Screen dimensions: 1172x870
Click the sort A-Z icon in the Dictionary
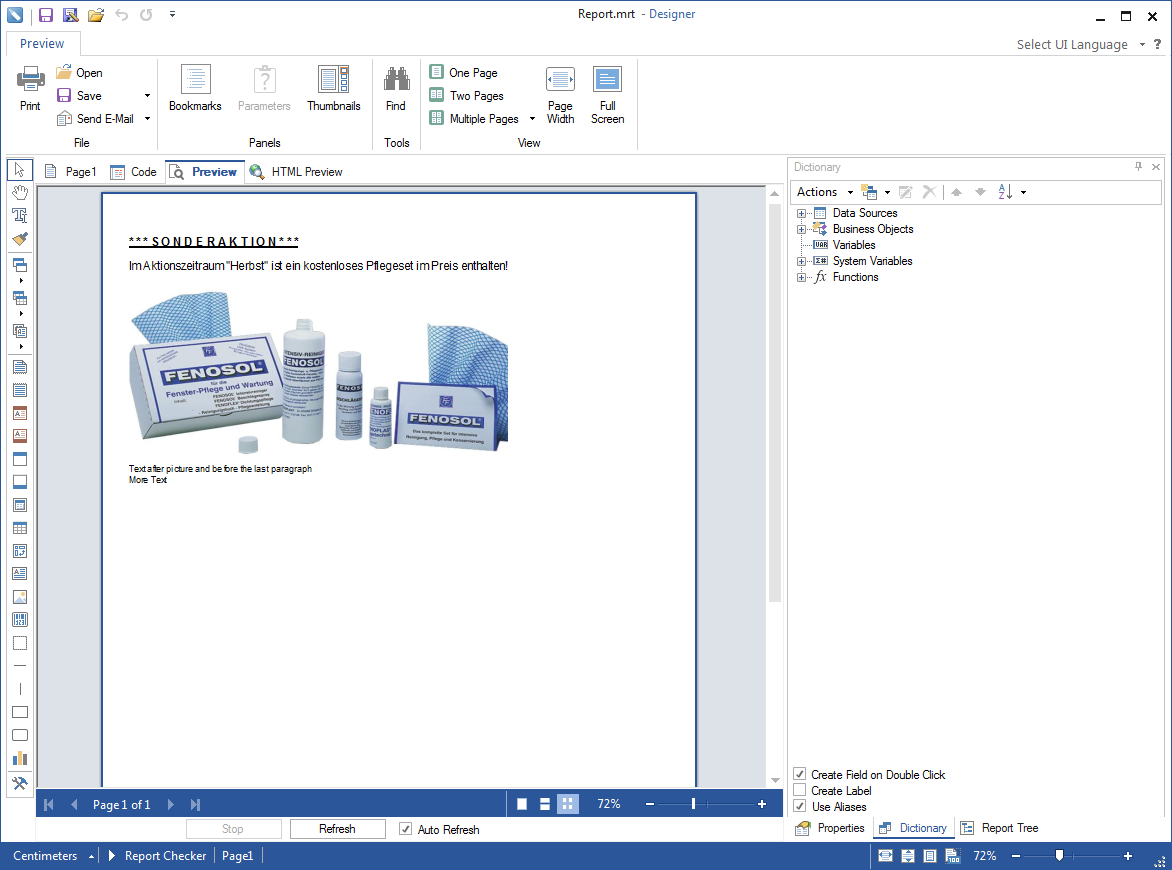pyautogui.click(x=1005, y=192)
